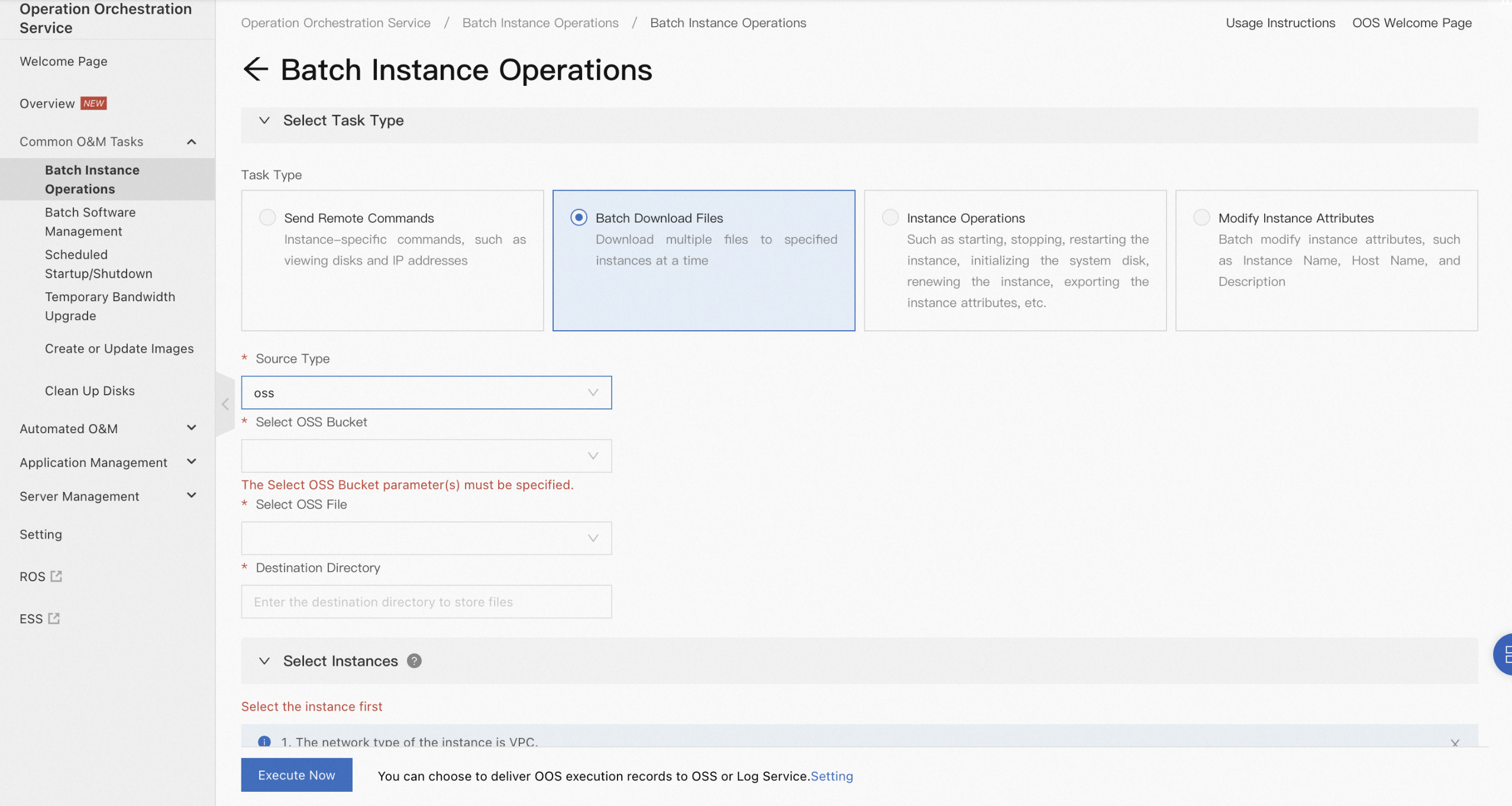Click Operation Orchestration Service breadcrumb
Image resolution: width=1512 pixels, height=806 pixels.
tap(335, 22)
